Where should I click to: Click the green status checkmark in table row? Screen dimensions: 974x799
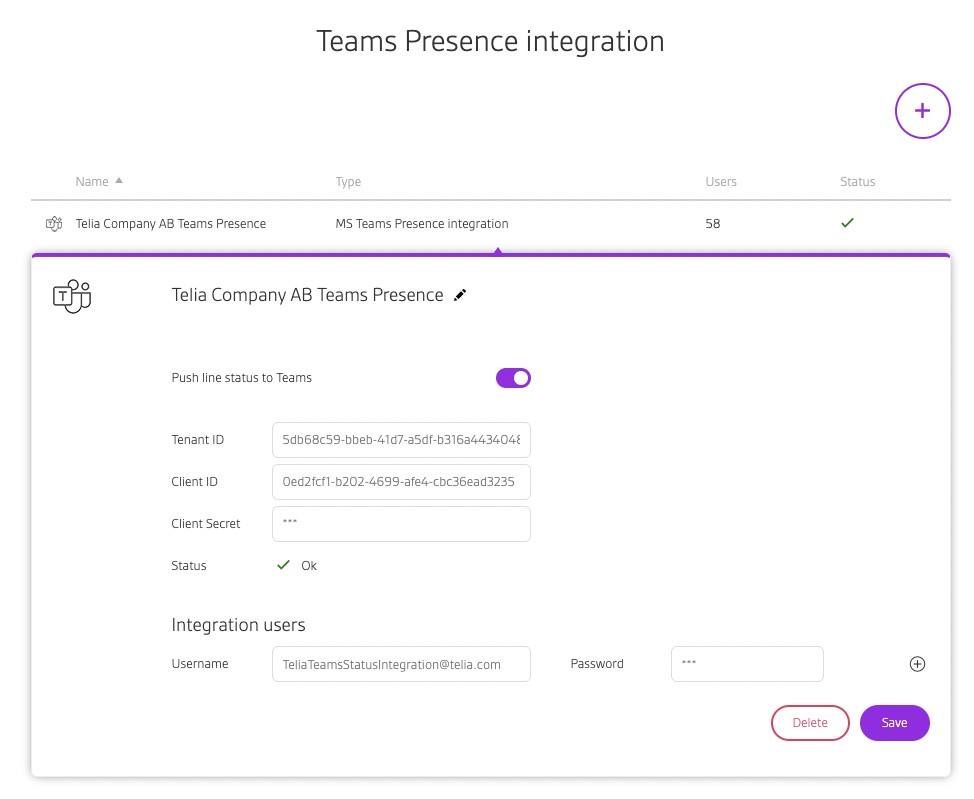(x=847, y=222)
